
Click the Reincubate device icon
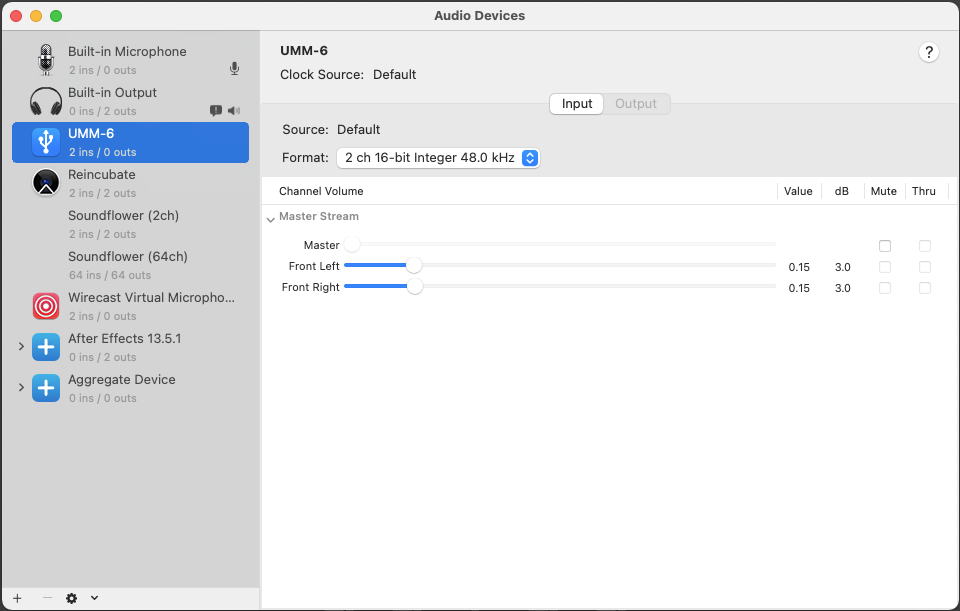pos(46,182)
